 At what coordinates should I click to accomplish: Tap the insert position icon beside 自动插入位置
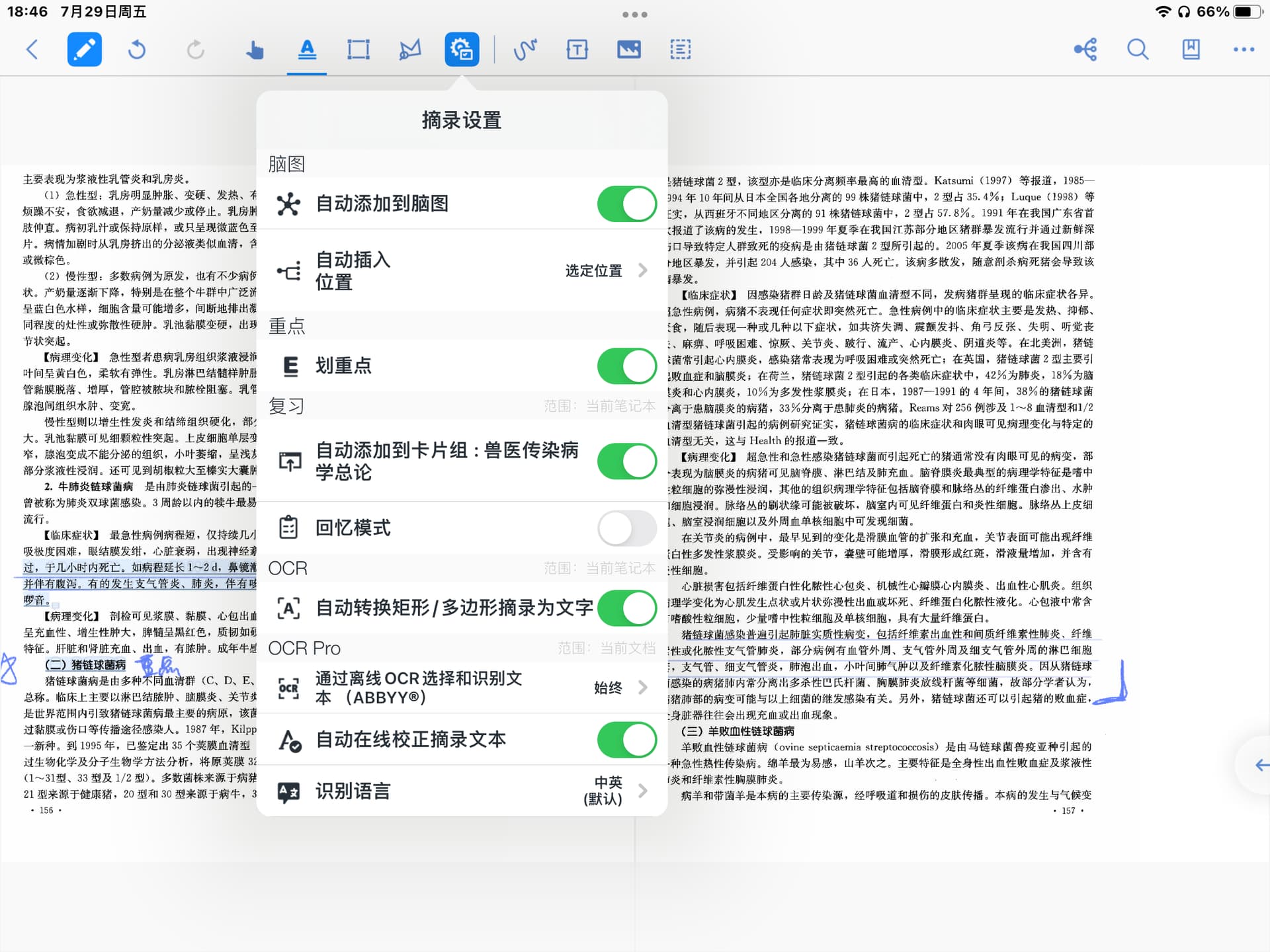tap(288, 270)
